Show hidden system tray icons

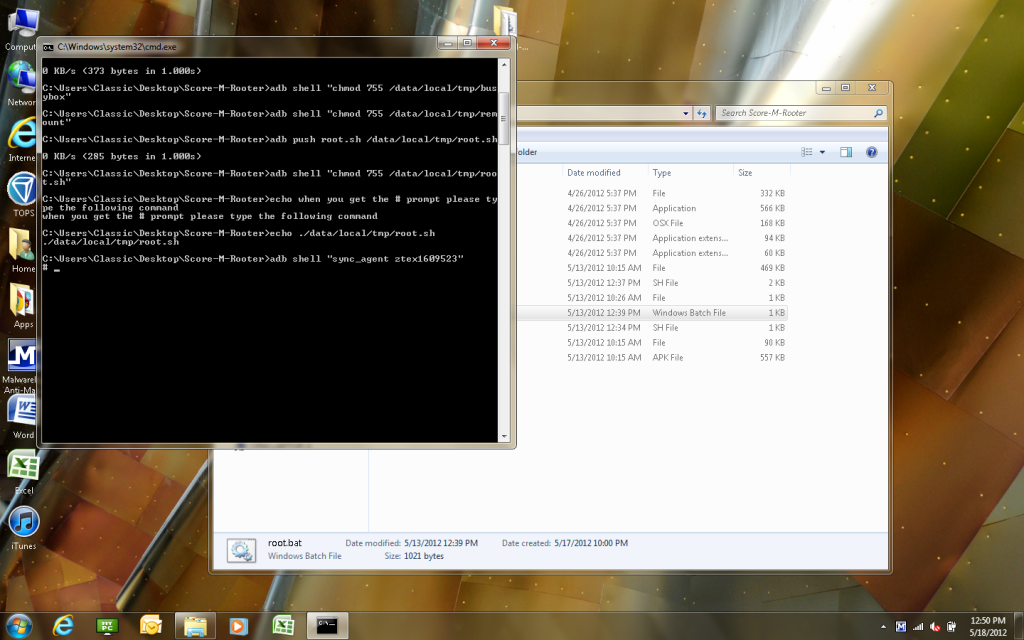883,626
